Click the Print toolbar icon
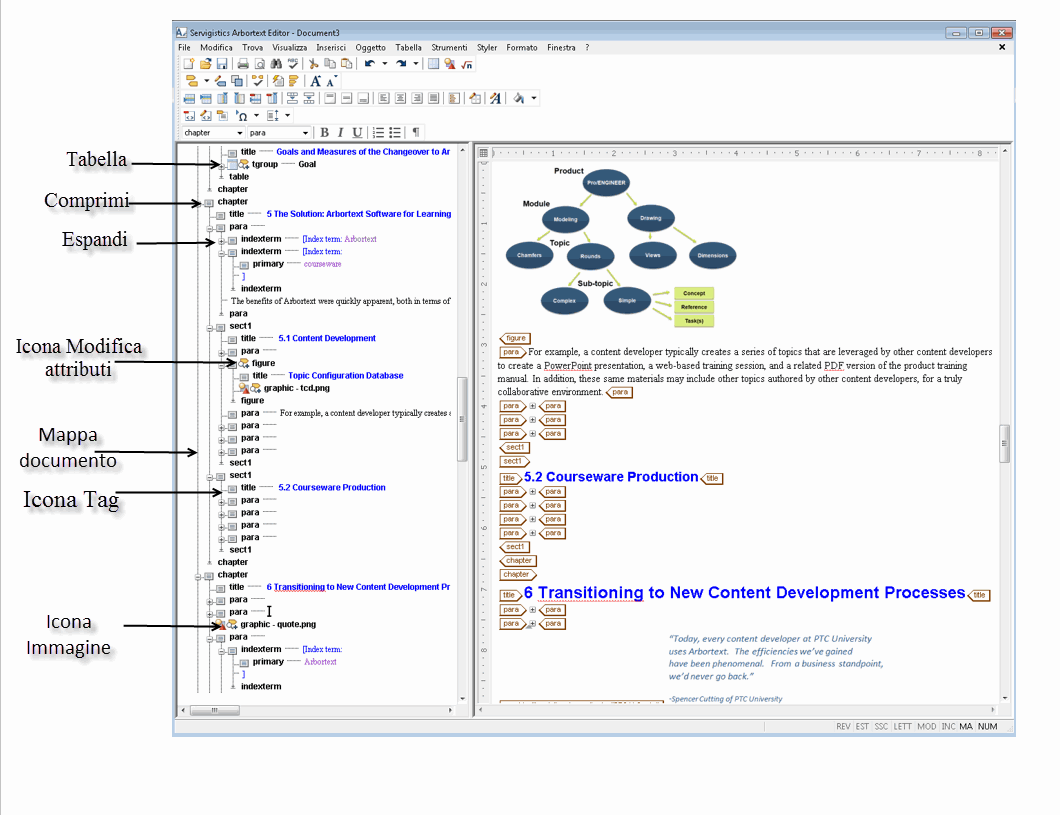The height and width of the screenshot is (815, 1060). [x=243, y=64]
